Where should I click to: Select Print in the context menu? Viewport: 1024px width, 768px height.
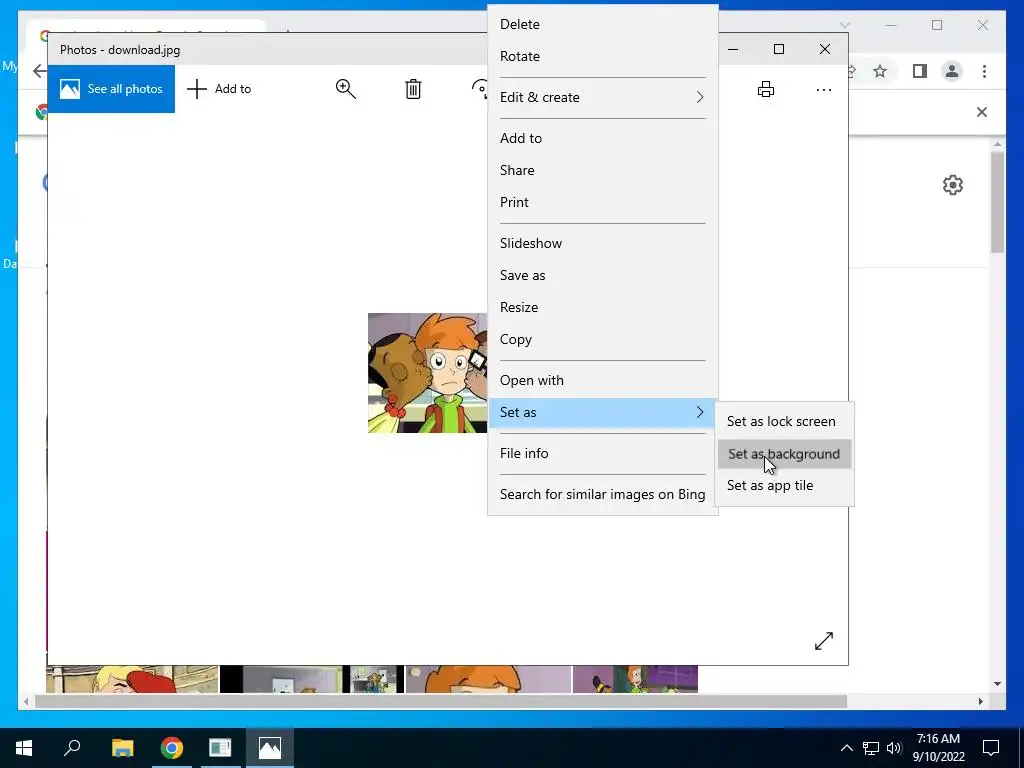(602, 202)
